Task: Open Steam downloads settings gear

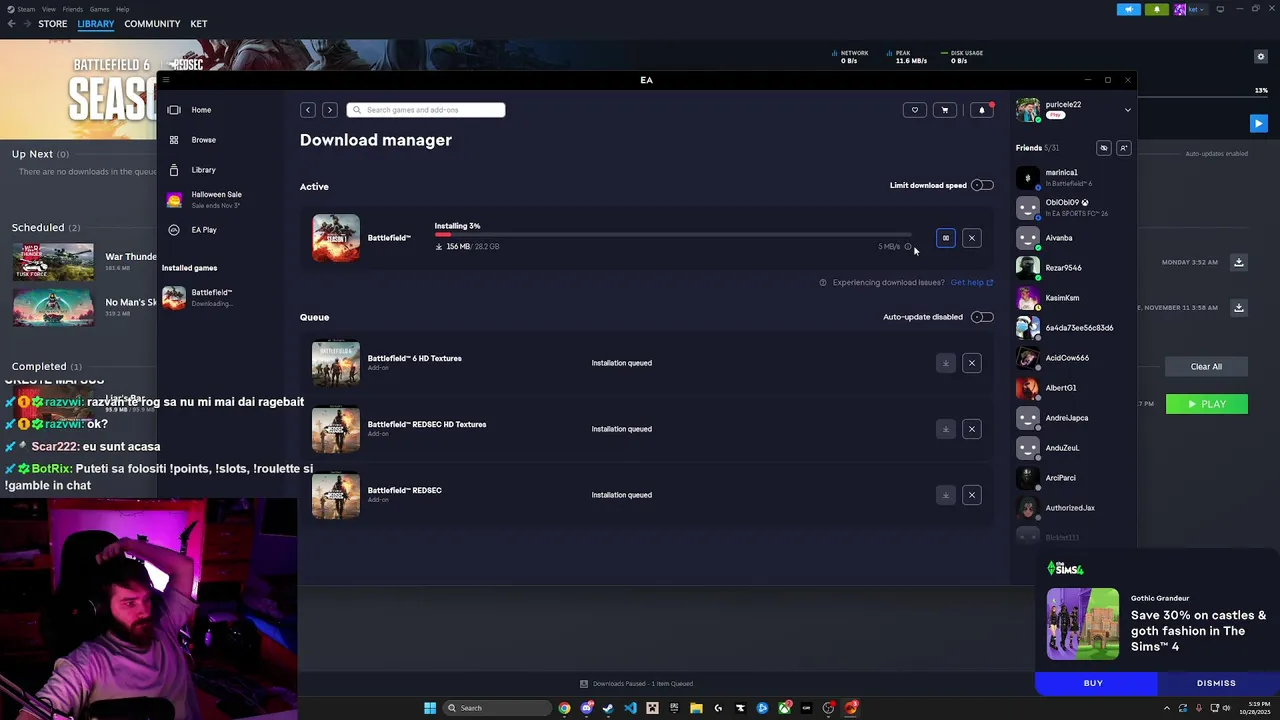Action: [1261, 57]
